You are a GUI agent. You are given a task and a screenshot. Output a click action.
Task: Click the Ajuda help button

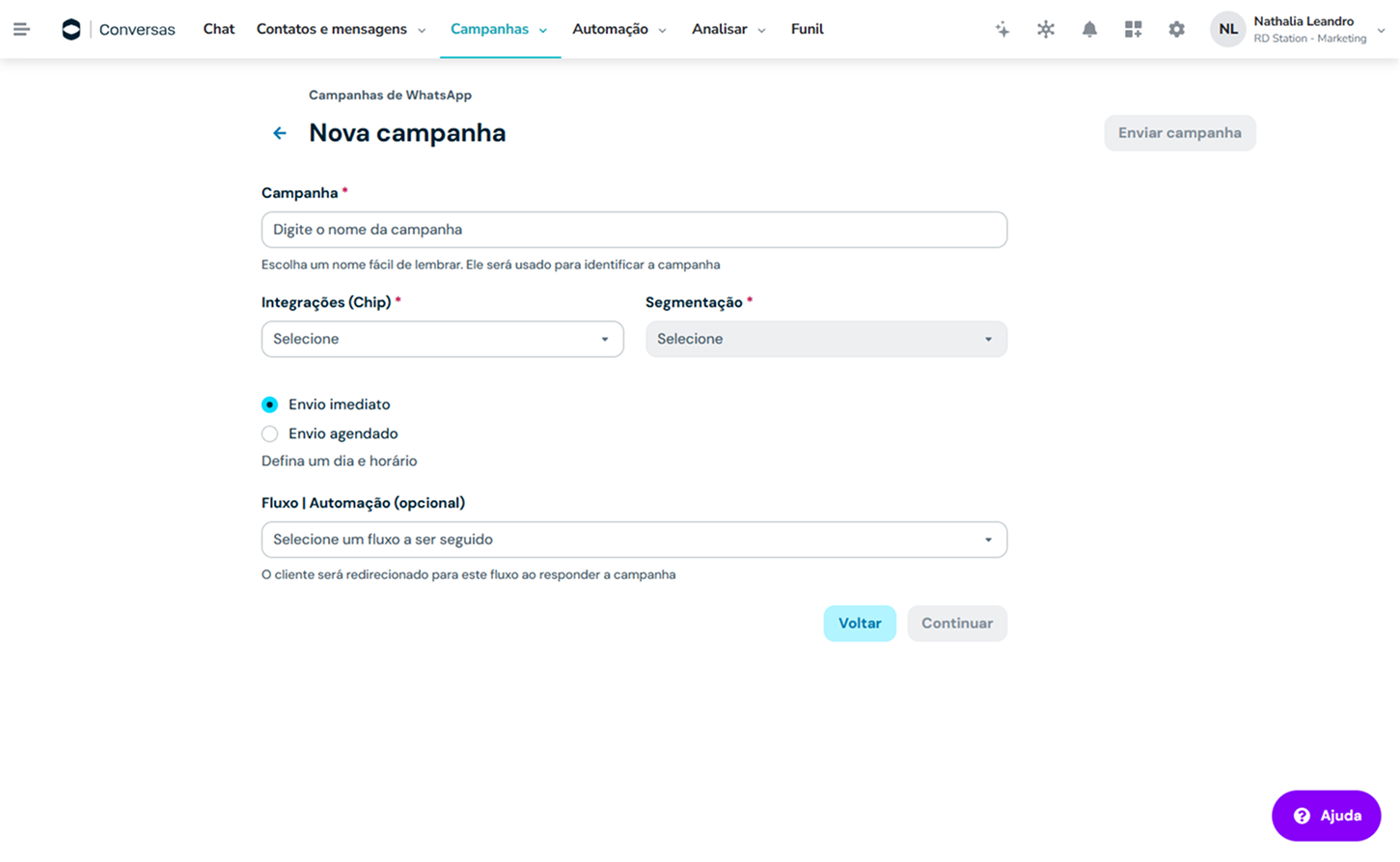(1326, 816)
